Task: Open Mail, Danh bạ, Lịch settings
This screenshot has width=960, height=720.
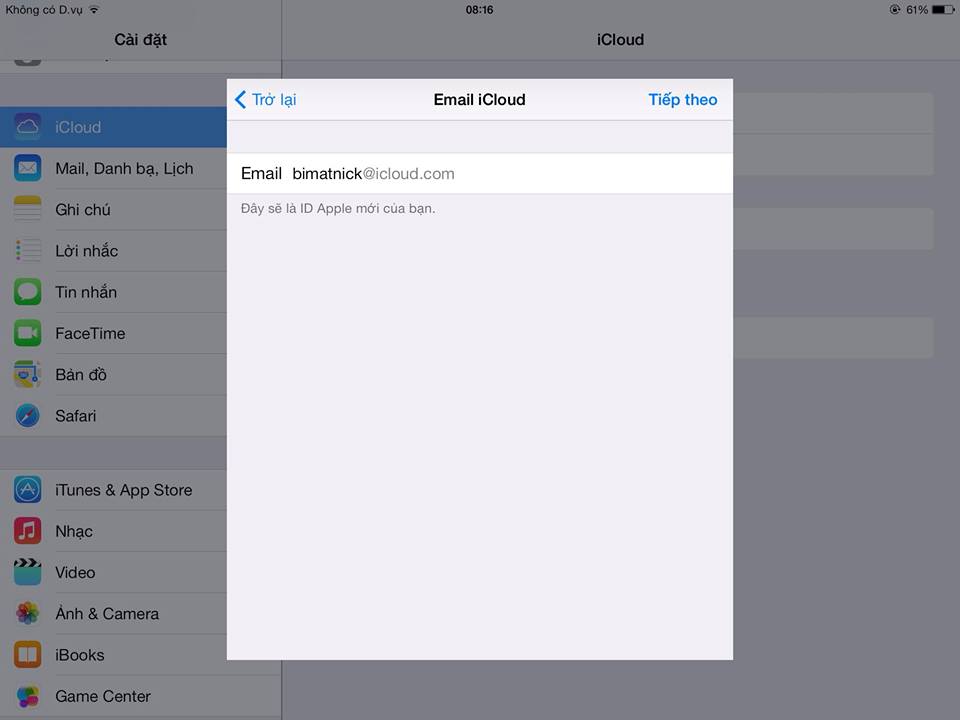Action: click(x=113, y=168)
